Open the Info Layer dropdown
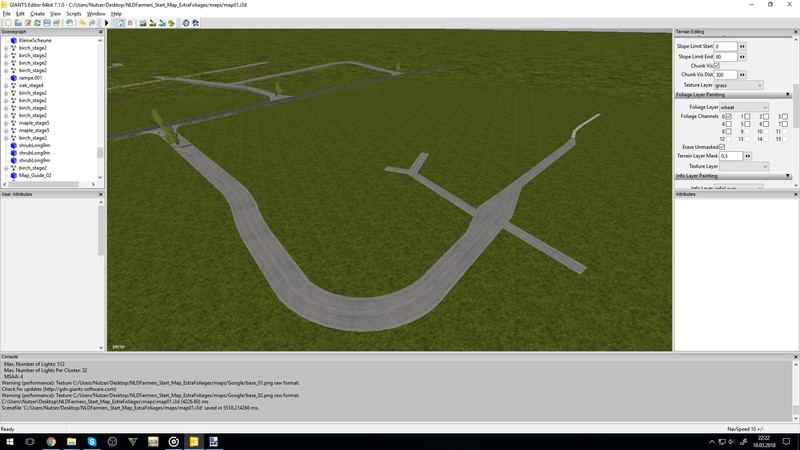This screenshot has width=800, height=450. click(739, 188)
